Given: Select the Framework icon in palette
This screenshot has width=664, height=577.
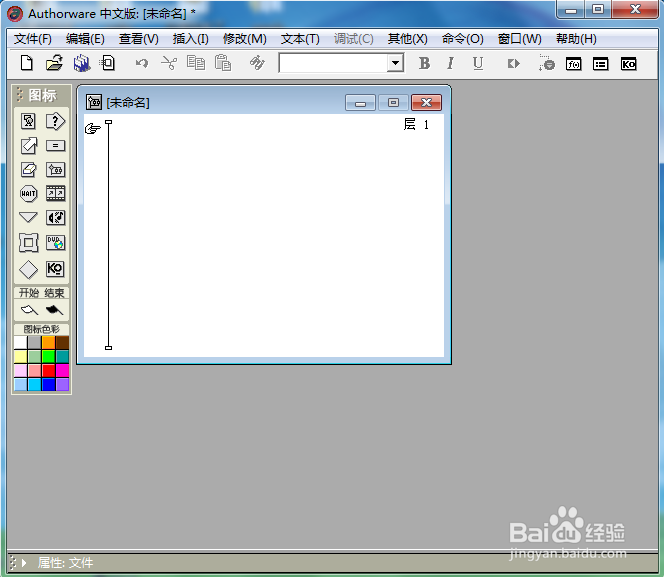Looking at the screenshot, I should click(28, 243).
